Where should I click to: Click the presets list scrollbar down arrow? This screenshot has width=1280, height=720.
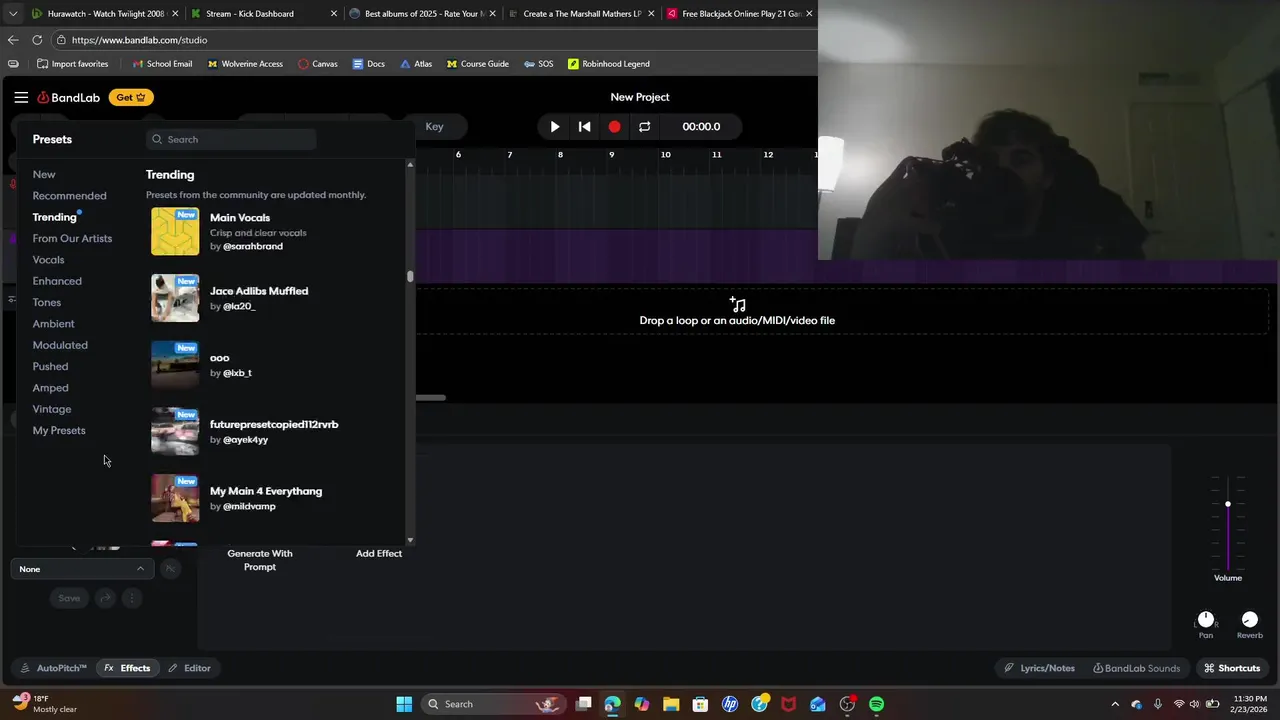click(x=410, y=540)
